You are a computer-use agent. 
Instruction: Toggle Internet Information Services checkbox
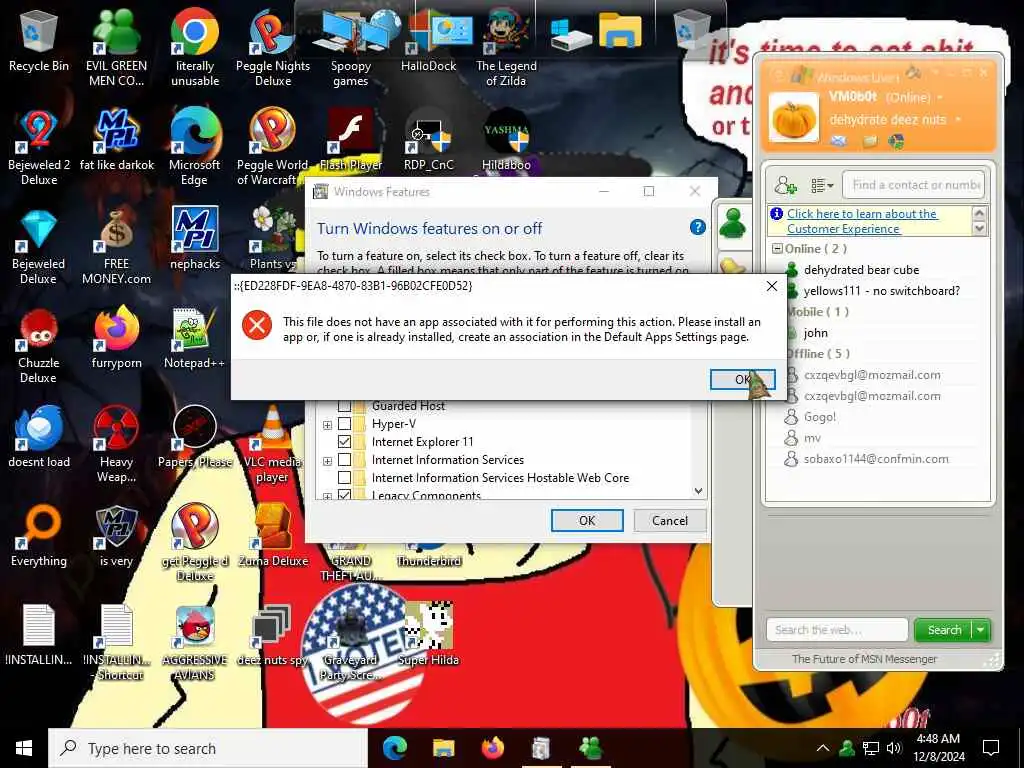(x=344, y=460)
